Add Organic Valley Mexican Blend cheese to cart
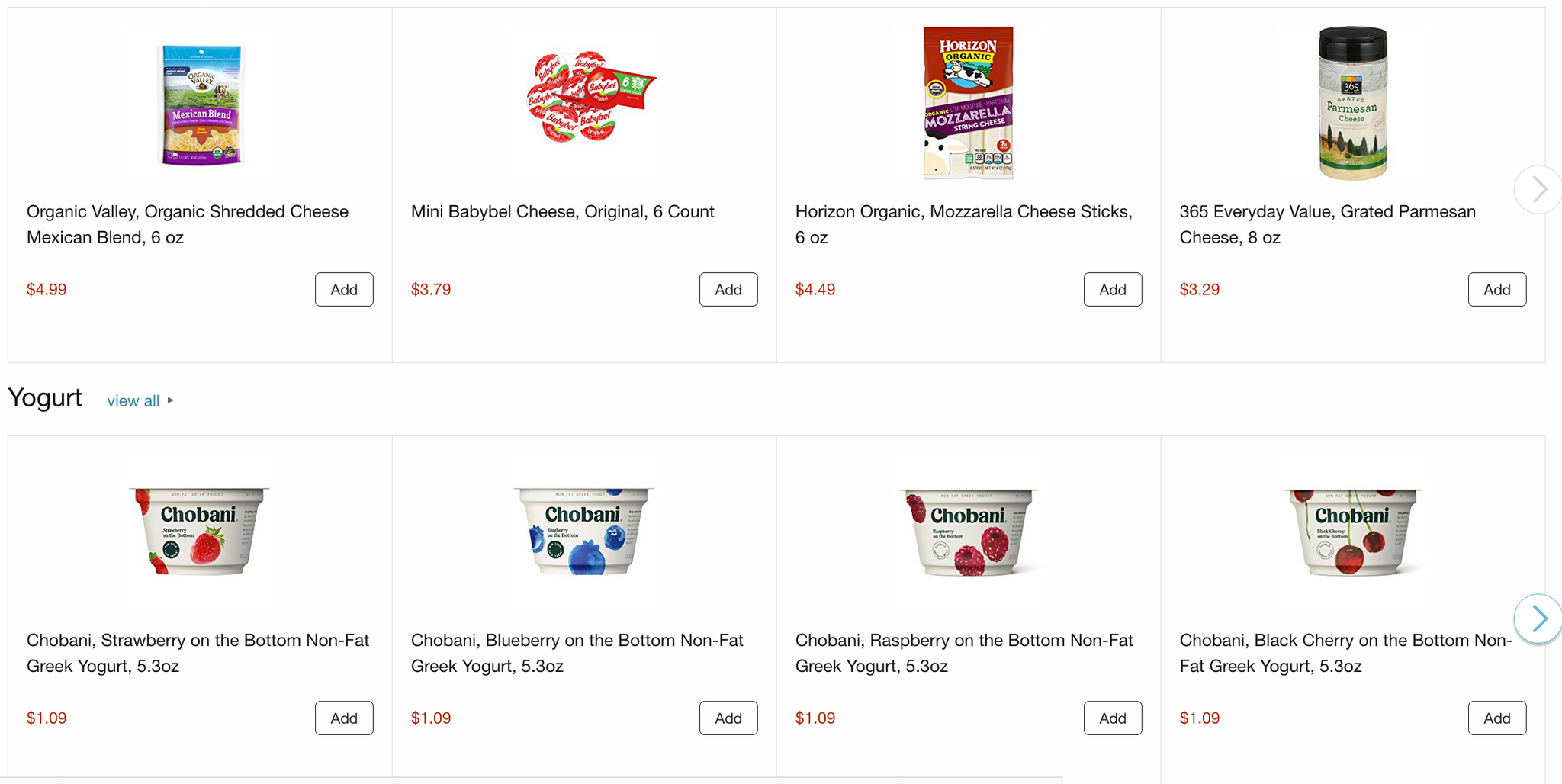 pos(343,289)
